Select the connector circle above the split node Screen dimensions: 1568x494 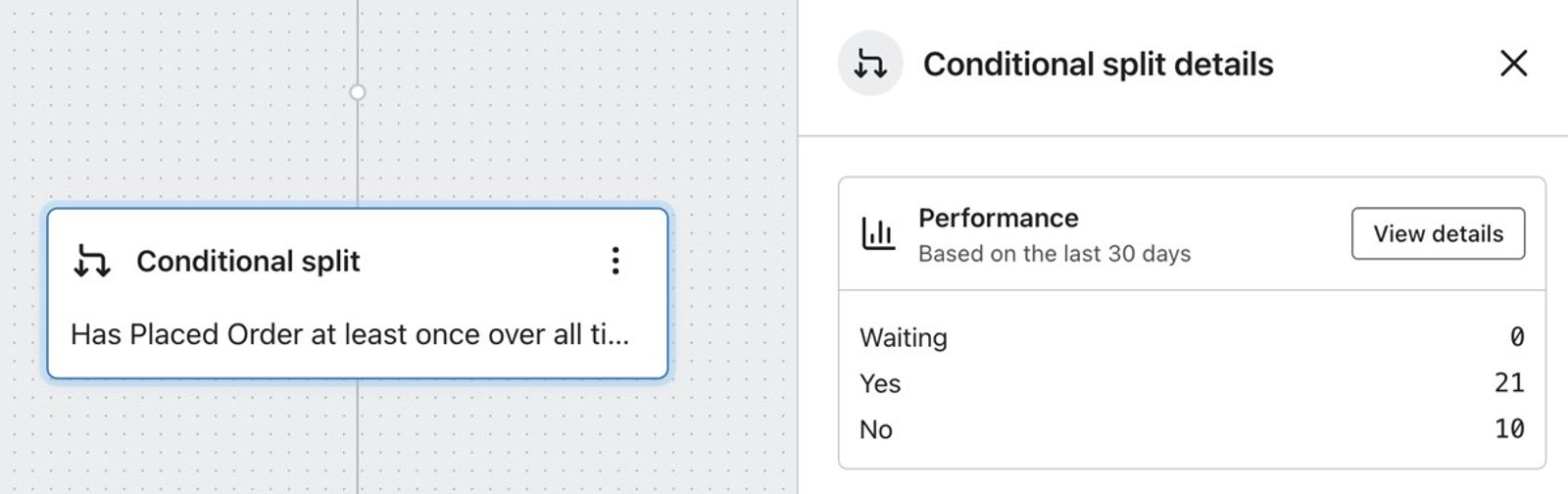tap(358, 92)
